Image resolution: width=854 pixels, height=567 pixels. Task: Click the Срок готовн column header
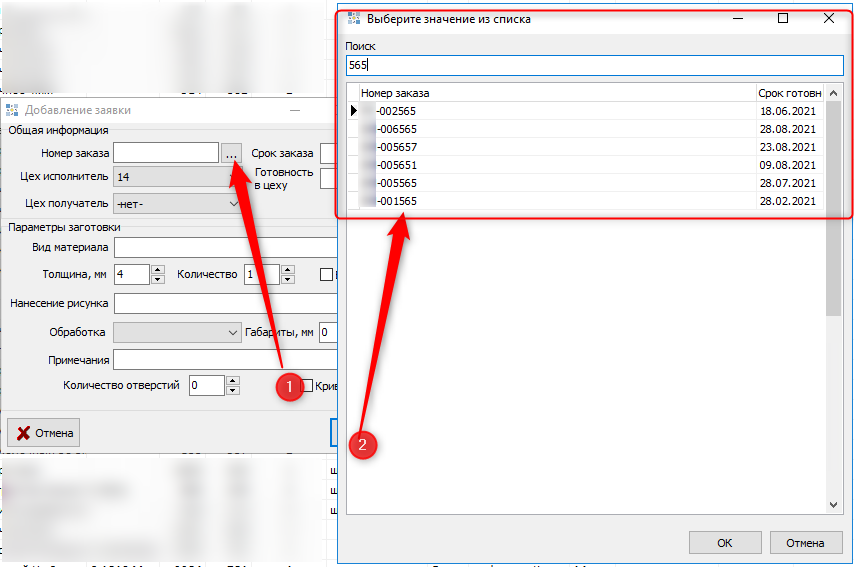[790, 93]
